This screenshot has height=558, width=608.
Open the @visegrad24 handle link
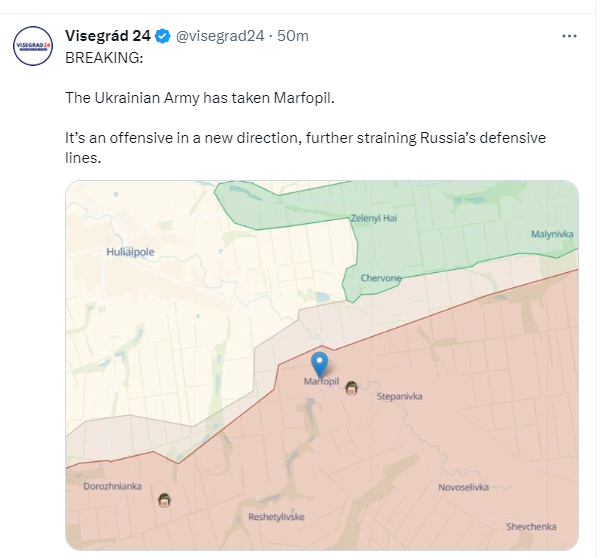coord(220,36)
